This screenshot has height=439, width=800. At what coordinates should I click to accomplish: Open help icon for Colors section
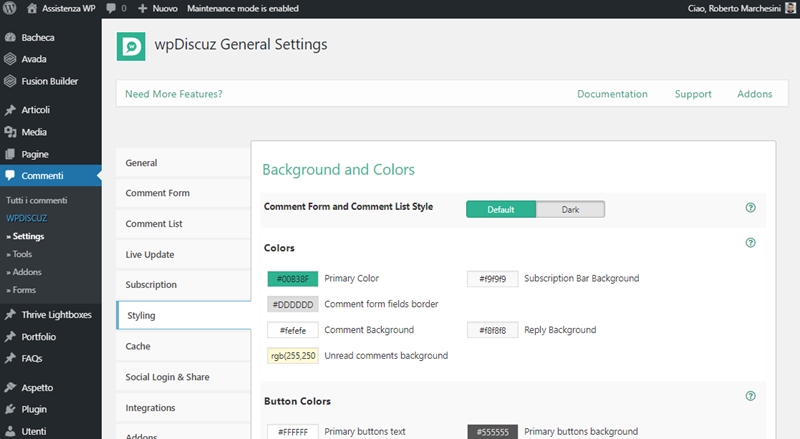751,242
